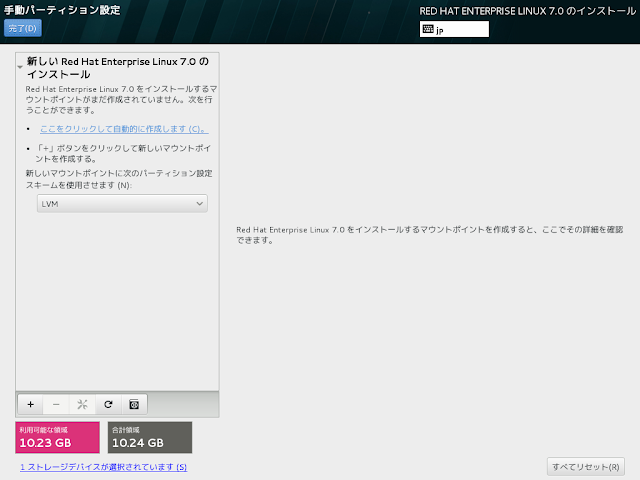Click the 合計領域 10.24 GB box
Image resolution: width=640 pixels, height=480 pixels.
(150, 438)
